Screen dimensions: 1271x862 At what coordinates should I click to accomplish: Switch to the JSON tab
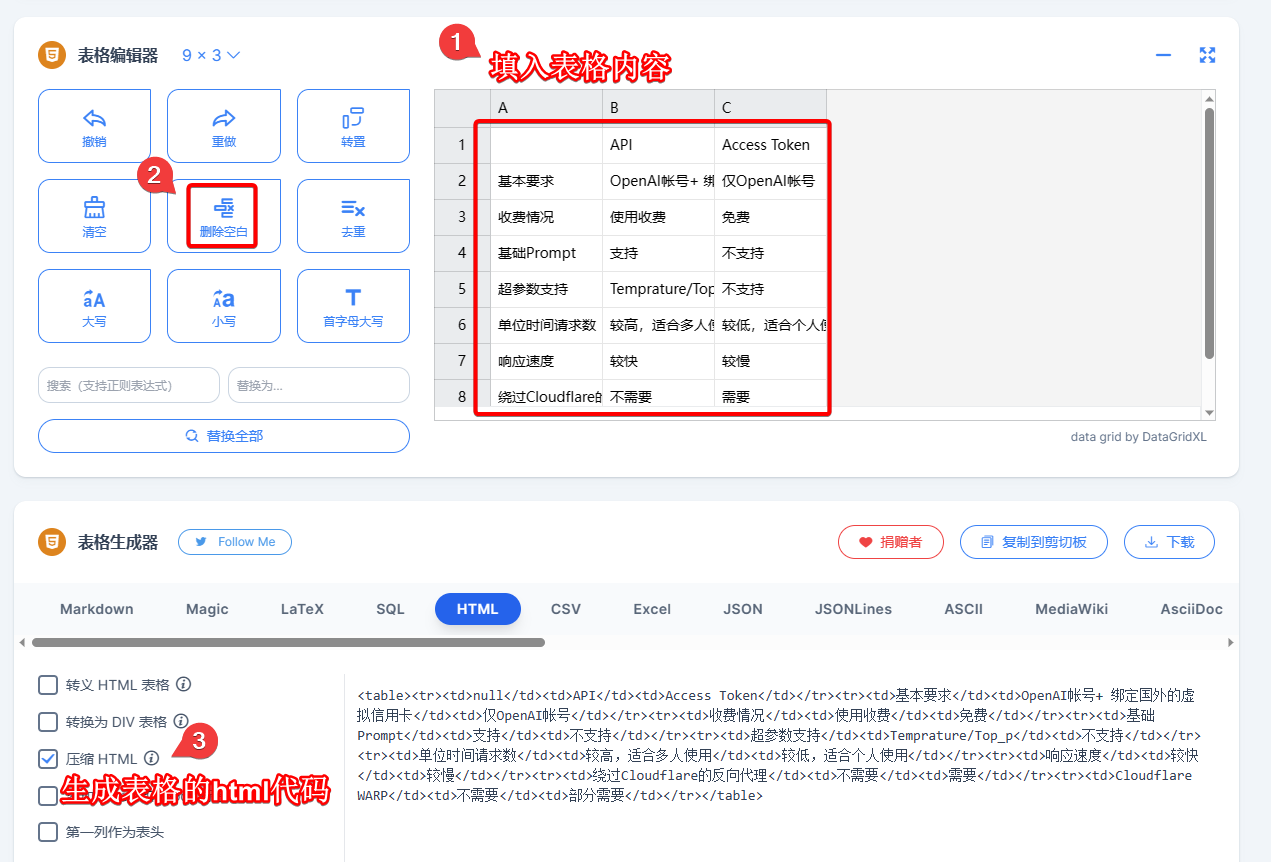[x=743, y=609]
